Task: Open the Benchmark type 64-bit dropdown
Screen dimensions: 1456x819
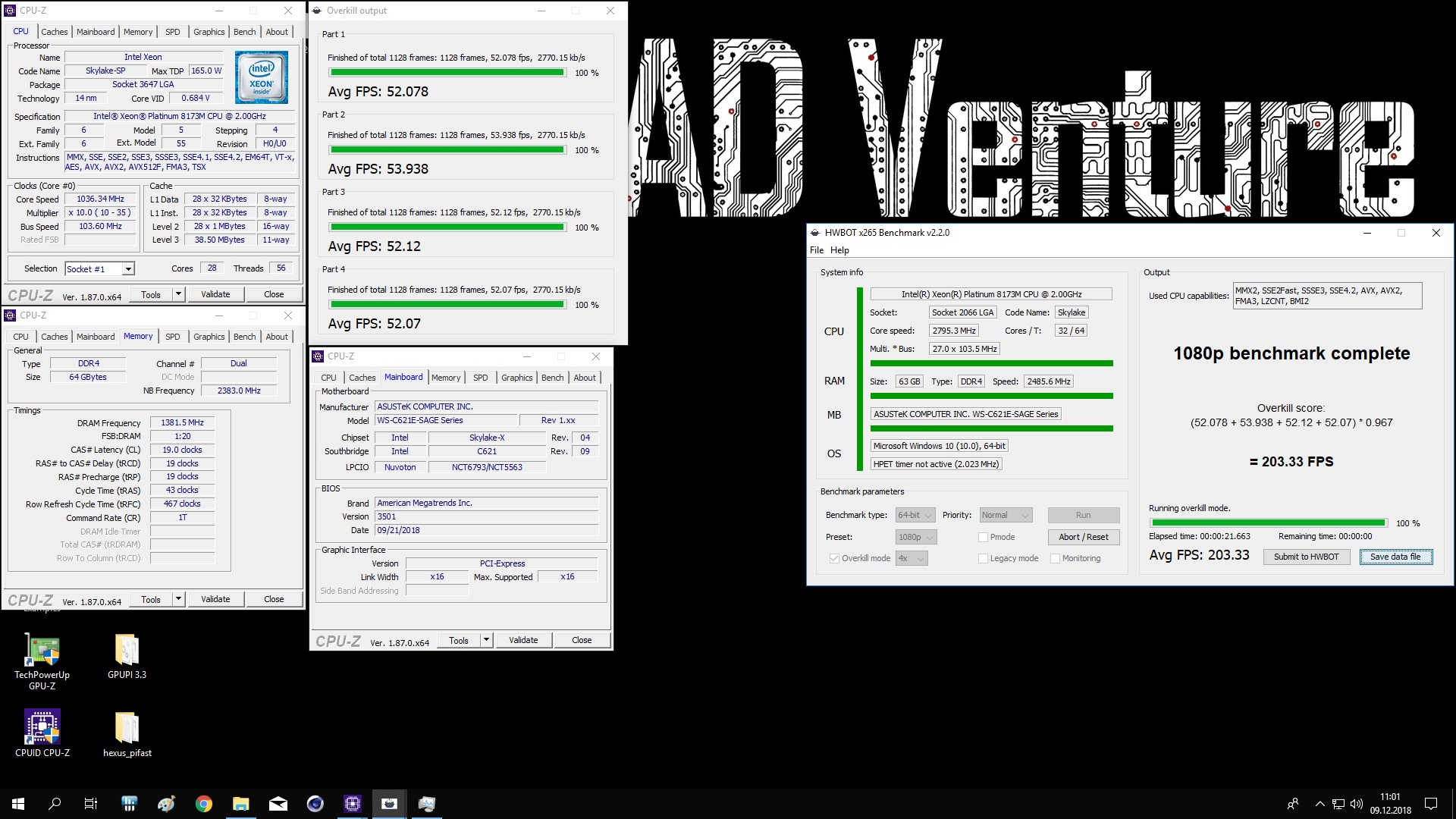Action: coord(915,516)
